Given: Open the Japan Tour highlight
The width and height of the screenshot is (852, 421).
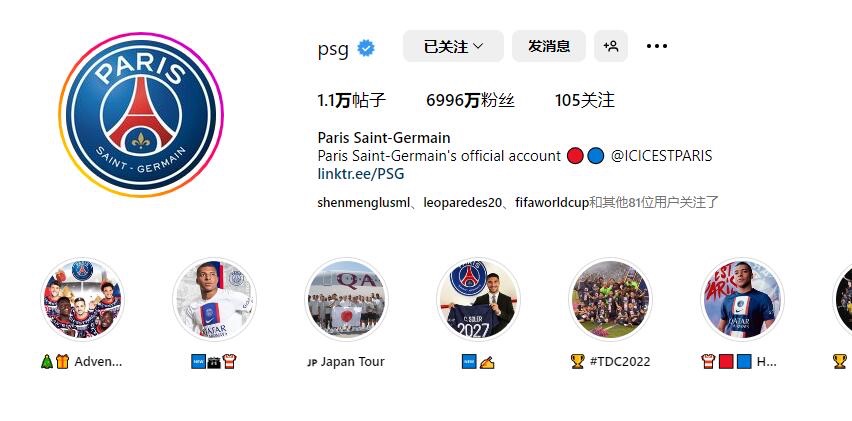Looking at the screenshot, I should [x=347, y=300].
